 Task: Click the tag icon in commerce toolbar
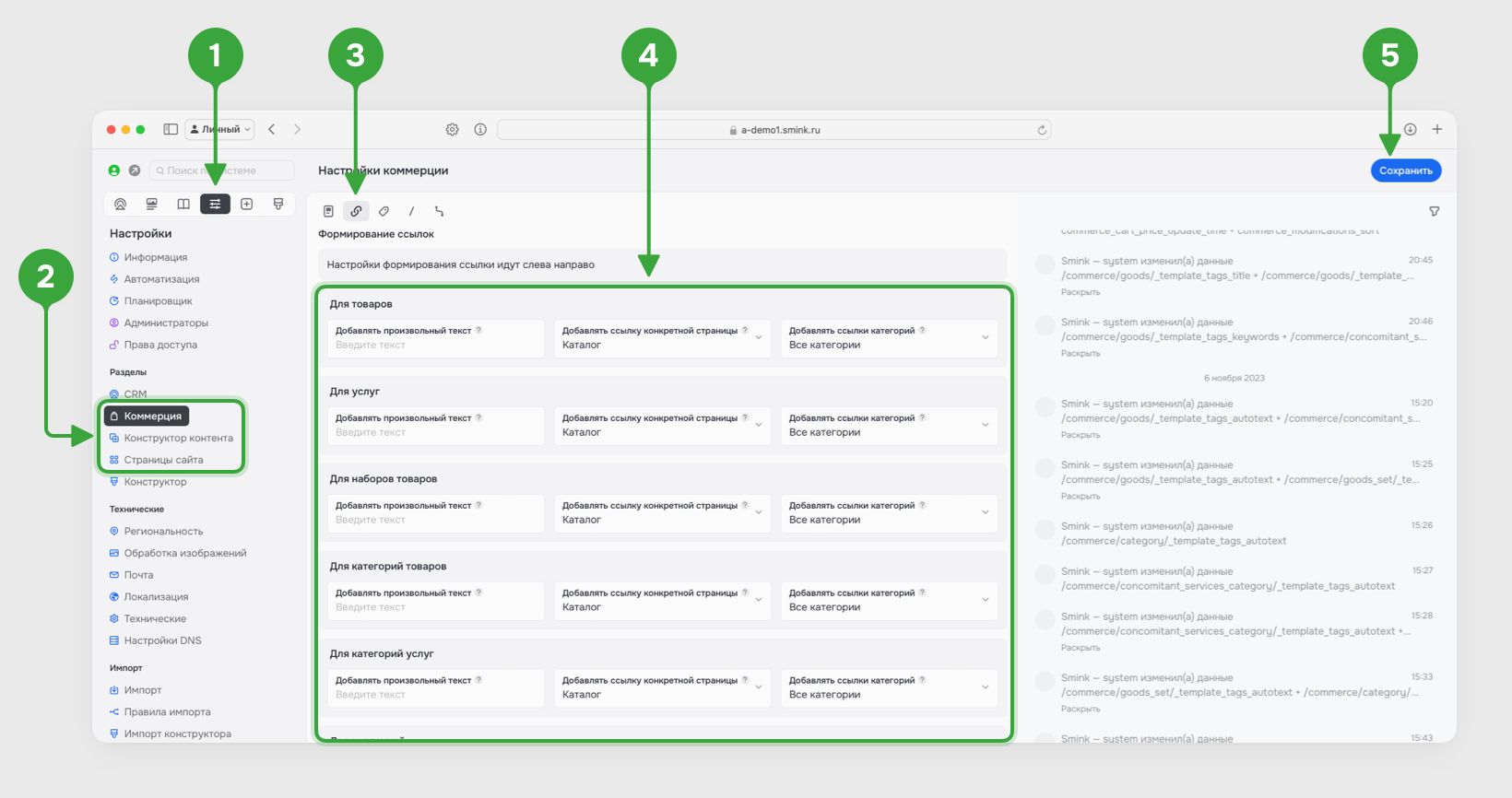[384, 211]
